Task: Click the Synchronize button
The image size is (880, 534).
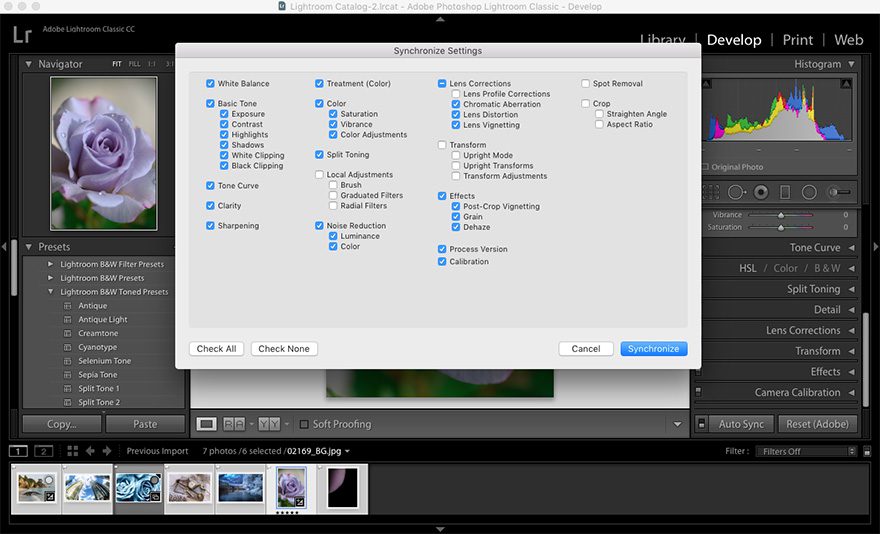Action: coord(653,349)
